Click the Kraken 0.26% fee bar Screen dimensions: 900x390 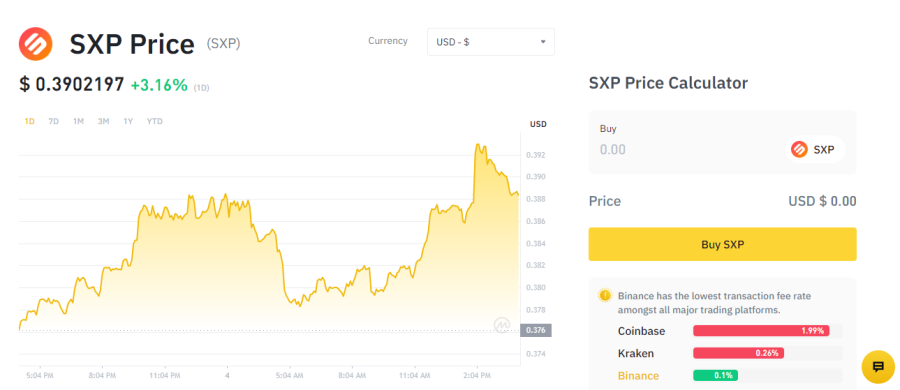(x=738, y=353)
